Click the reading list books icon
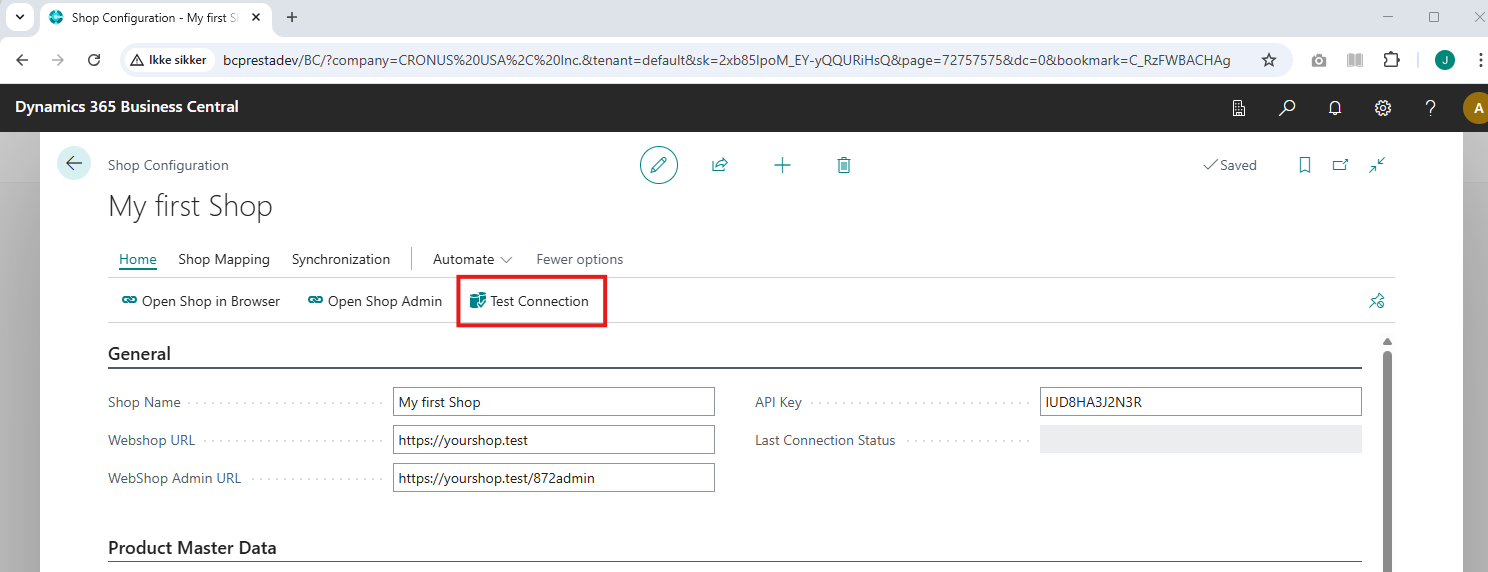 point(1355,60)
